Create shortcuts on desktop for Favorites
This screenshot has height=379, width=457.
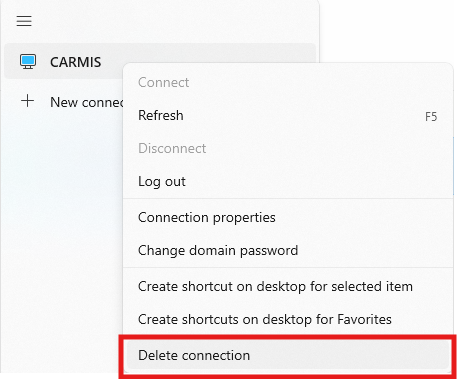[x=265, y=319]
